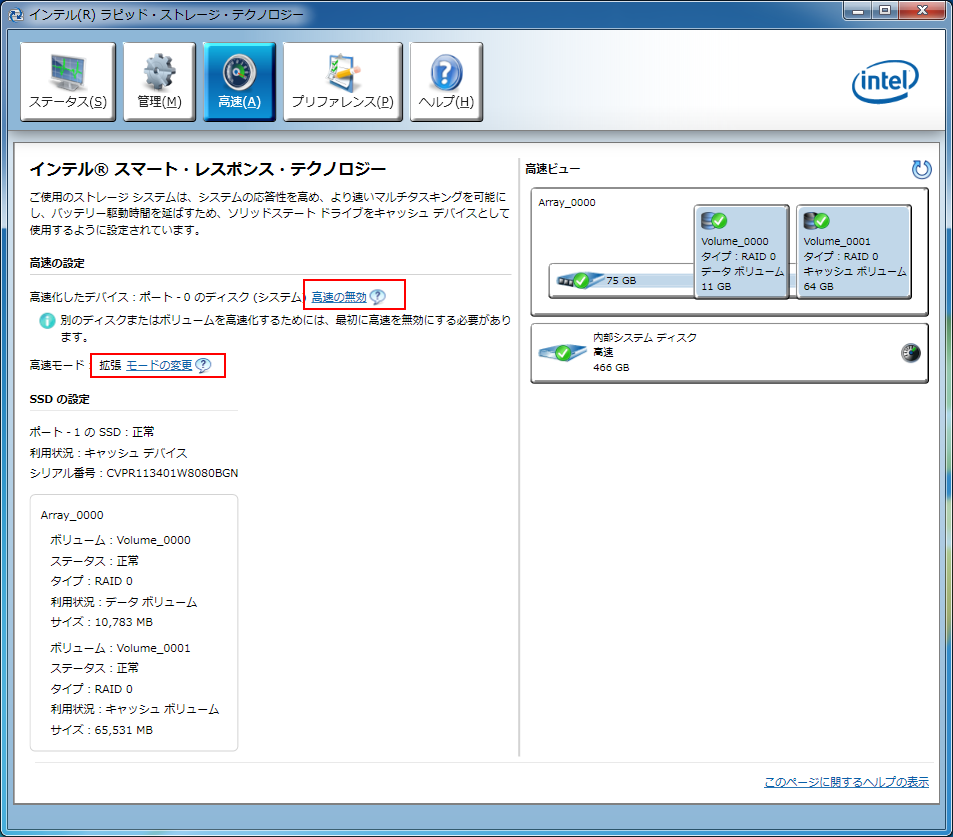This screenshot has height=837, width=953.
Task: Select the 高速(A) tab
Action: [x=239, y=82]
